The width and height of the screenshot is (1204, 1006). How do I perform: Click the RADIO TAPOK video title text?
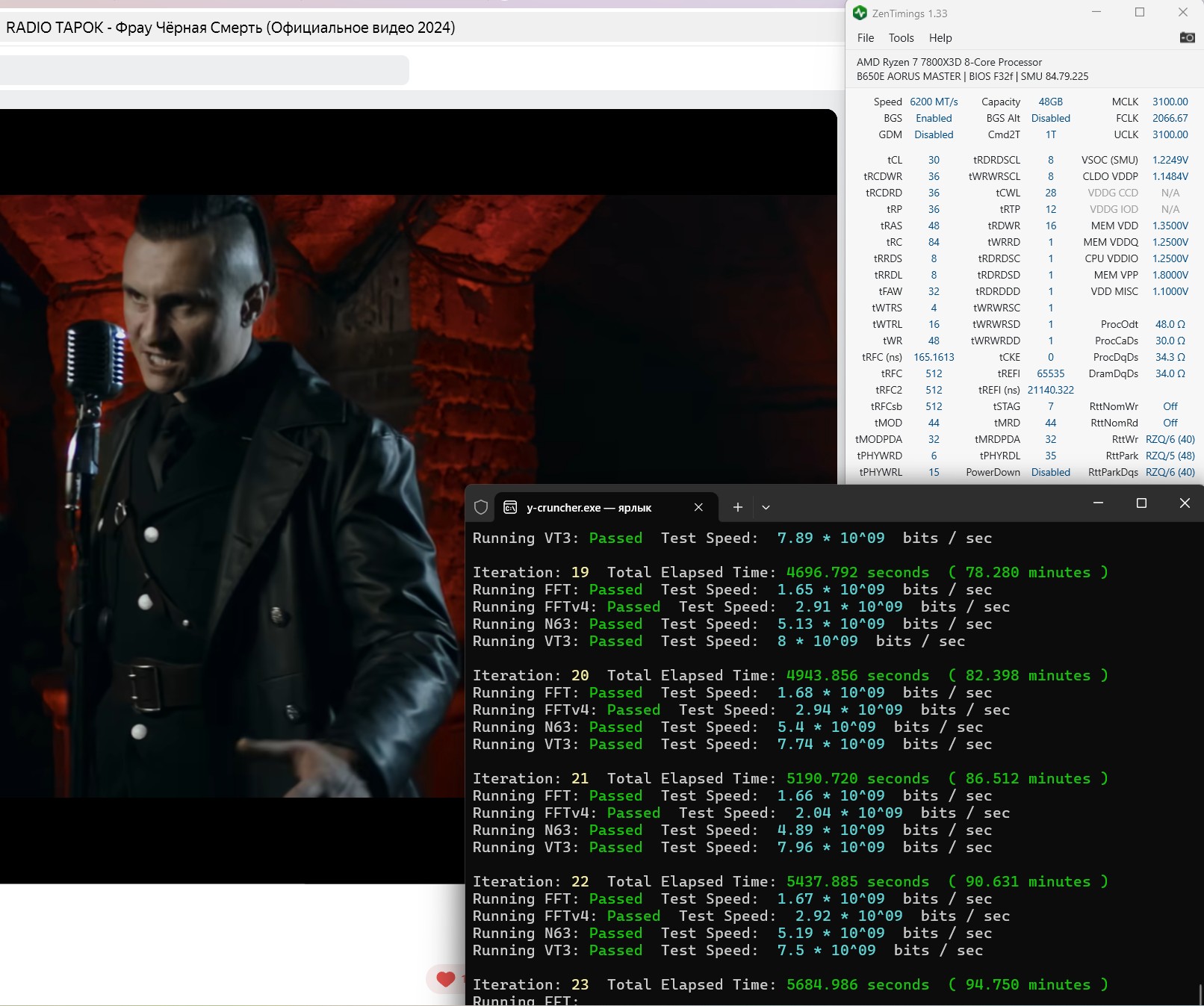pos(231,28)
